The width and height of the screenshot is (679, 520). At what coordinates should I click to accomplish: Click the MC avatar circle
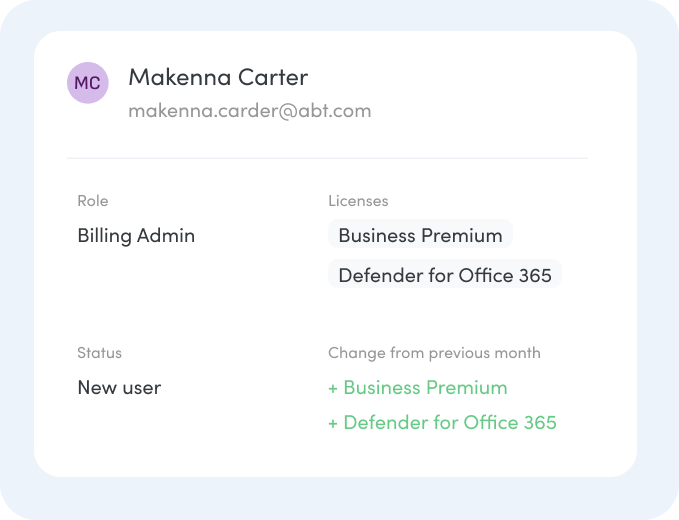87,83
